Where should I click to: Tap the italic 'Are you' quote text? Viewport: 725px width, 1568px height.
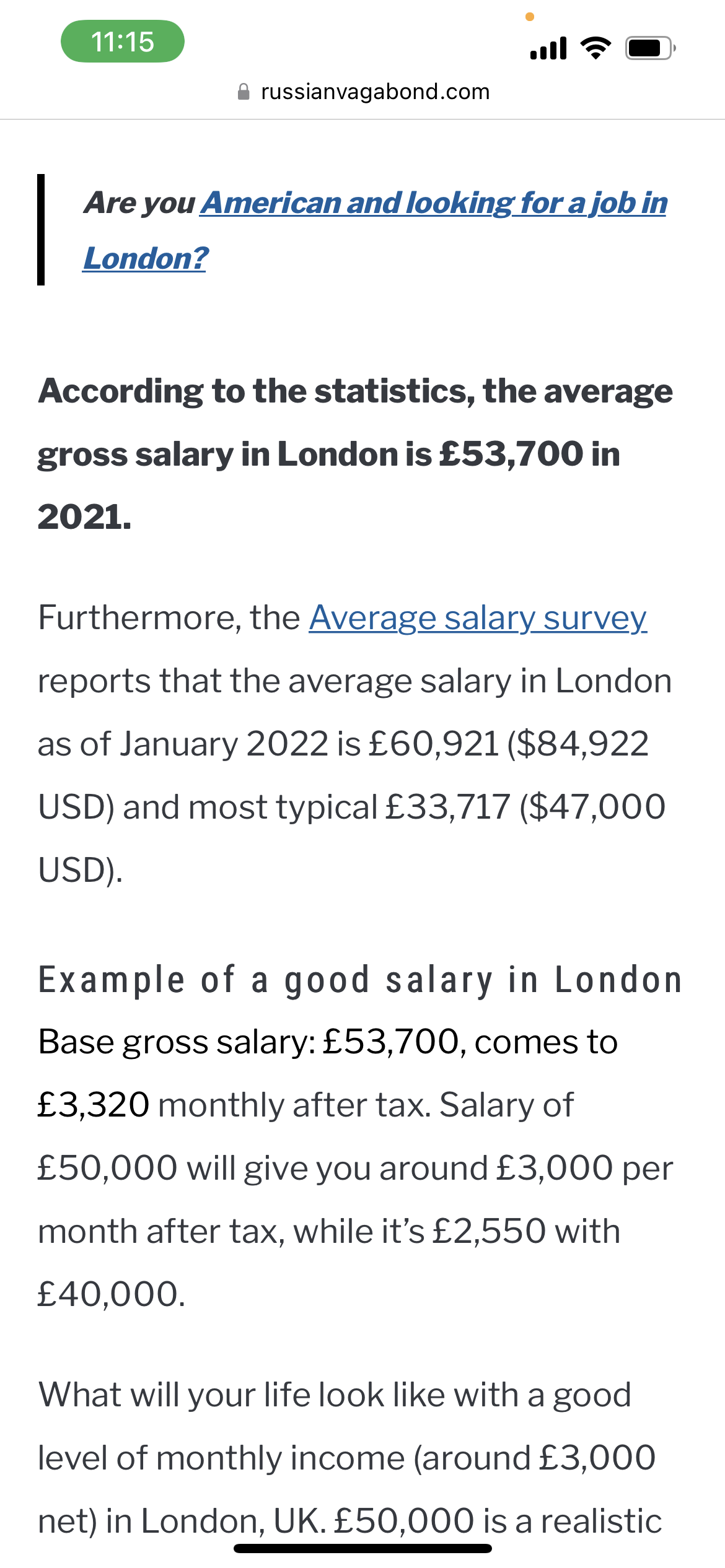tap(140, 203)
